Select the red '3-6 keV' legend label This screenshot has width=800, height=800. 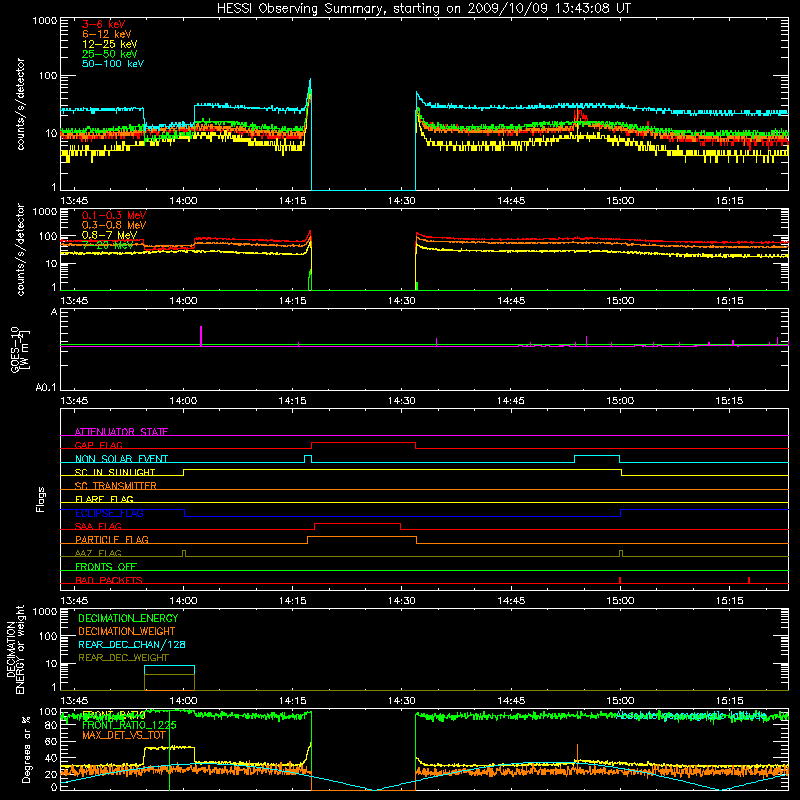(x=104, y=24)
